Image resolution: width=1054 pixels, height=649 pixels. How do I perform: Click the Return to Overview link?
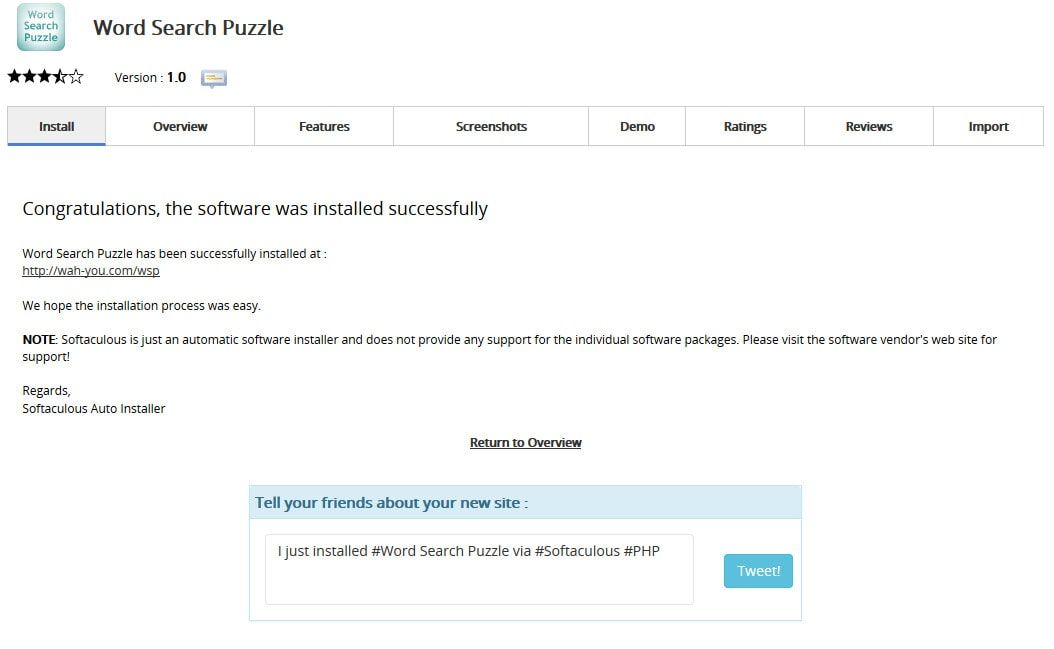526,443
